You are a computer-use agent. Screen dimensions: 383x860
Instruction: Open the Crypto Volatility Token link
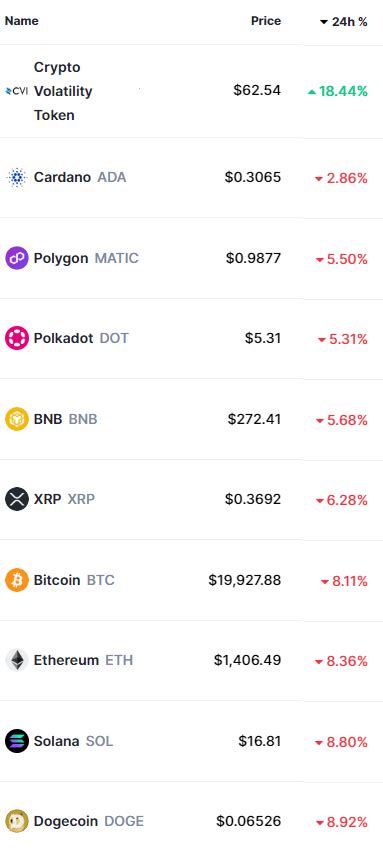point(63,91)
